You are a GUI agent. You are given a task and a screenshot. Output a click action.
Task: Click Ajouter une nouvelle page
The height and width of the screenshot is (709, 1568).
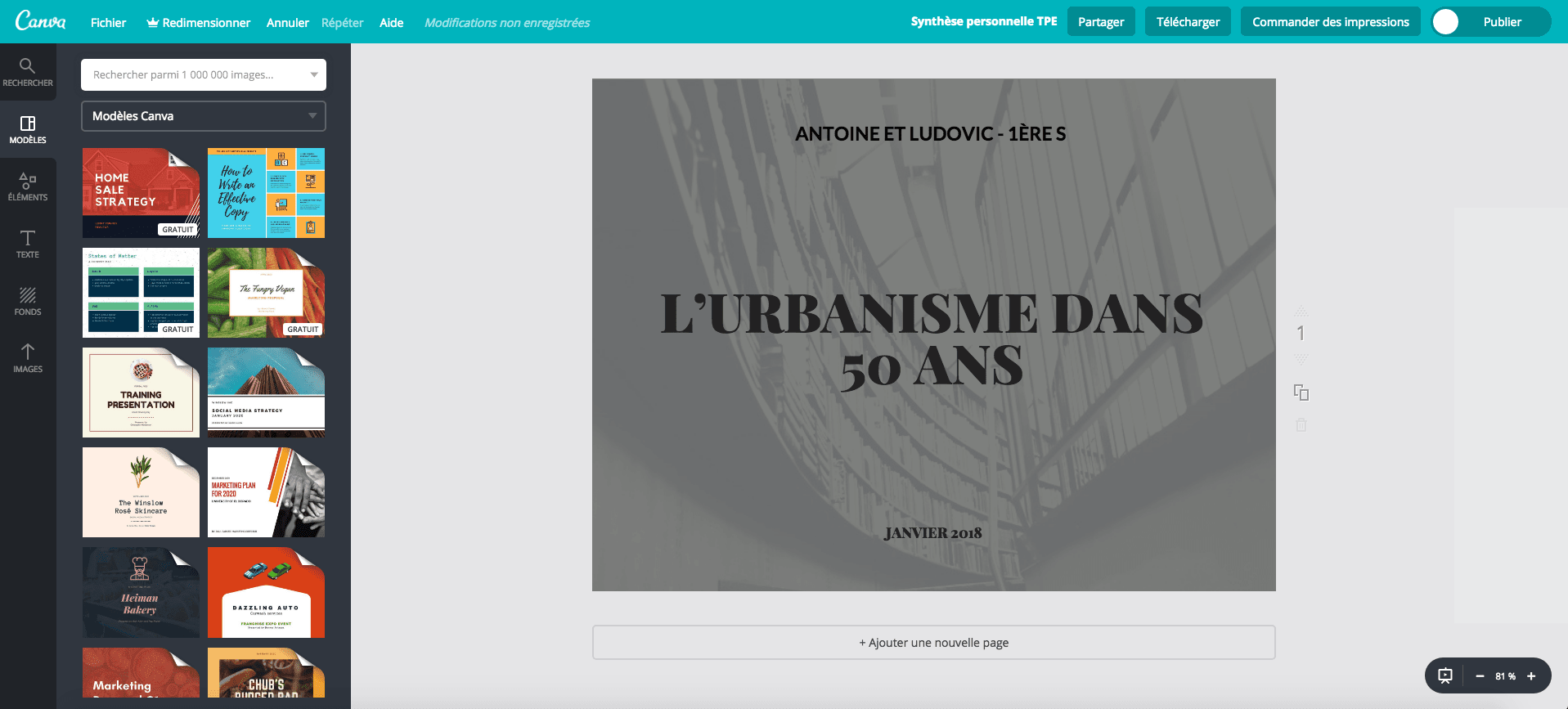[934, 643]
